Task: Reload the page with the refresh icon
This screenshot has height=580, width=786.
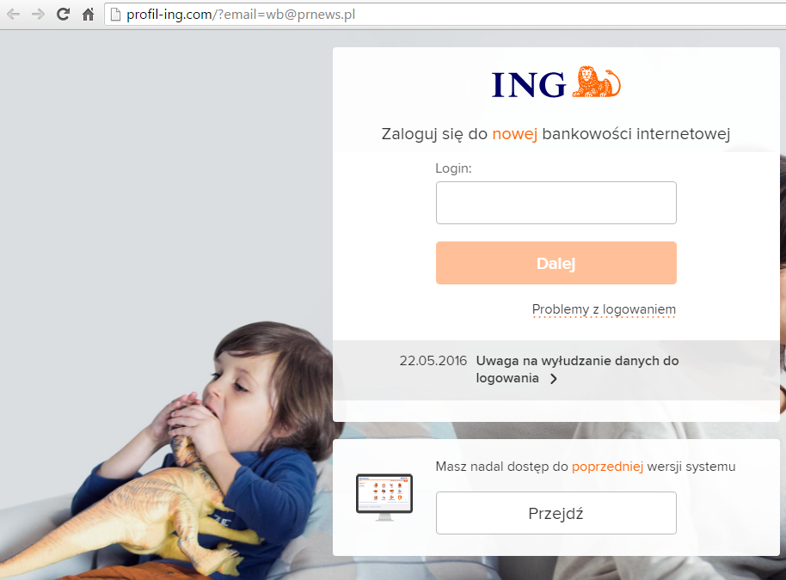Action: (x=63, y=14)
